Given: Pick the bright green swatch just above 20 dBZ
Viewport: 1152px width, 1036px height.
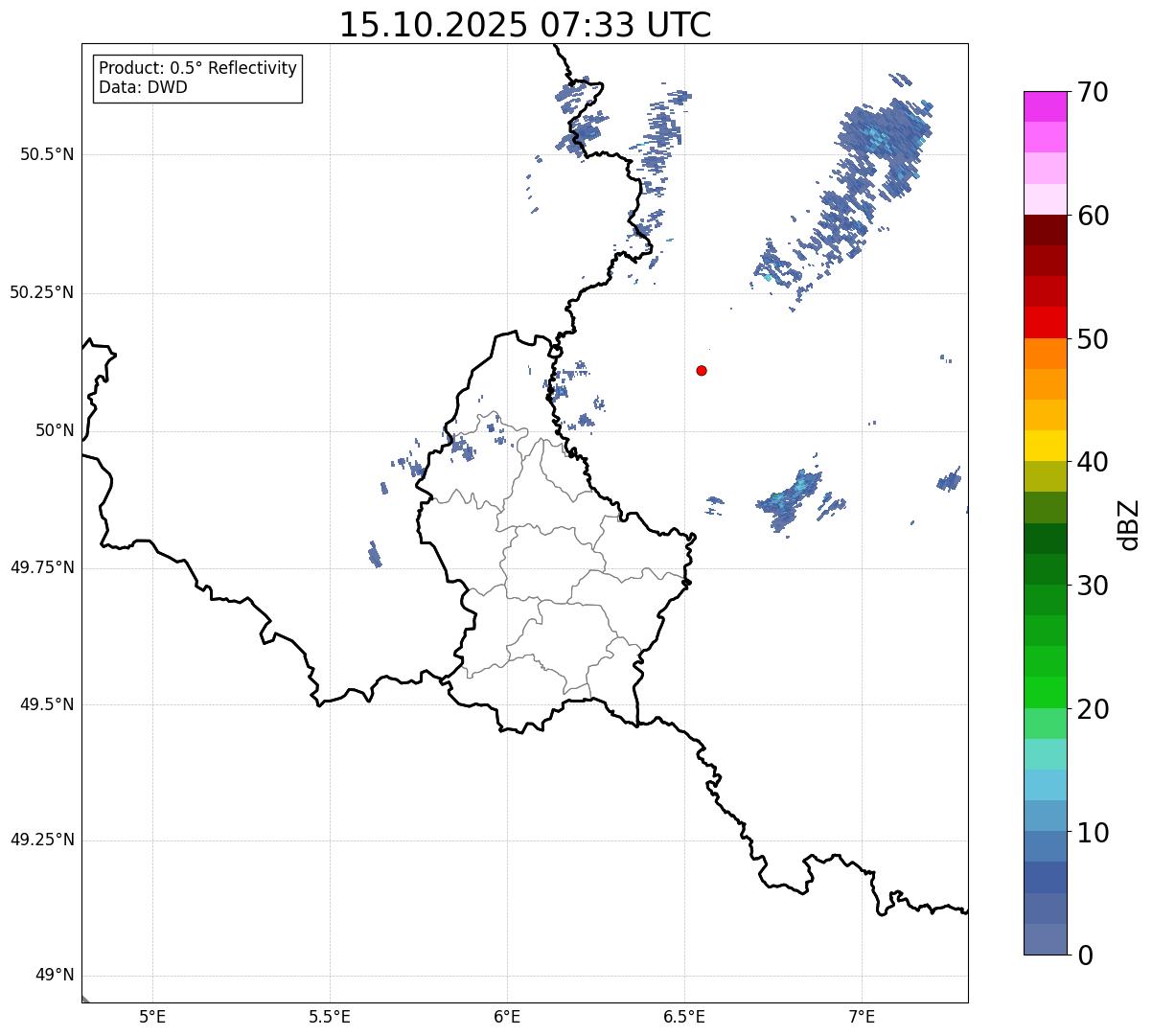Looking at the screenshot, I should pos(1046,693).
